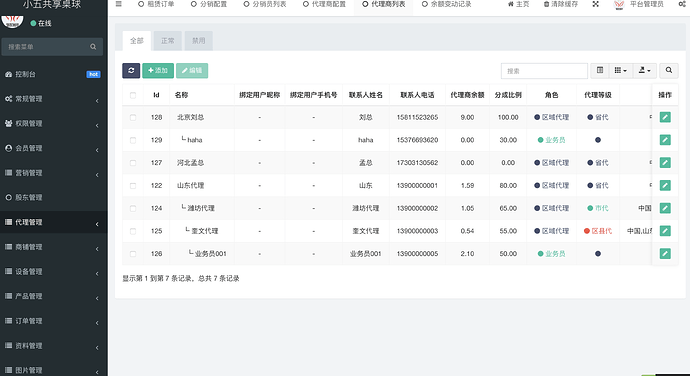Expand the 会员管理 sidebar menu
690x376 pixels.
pos(54,148)
